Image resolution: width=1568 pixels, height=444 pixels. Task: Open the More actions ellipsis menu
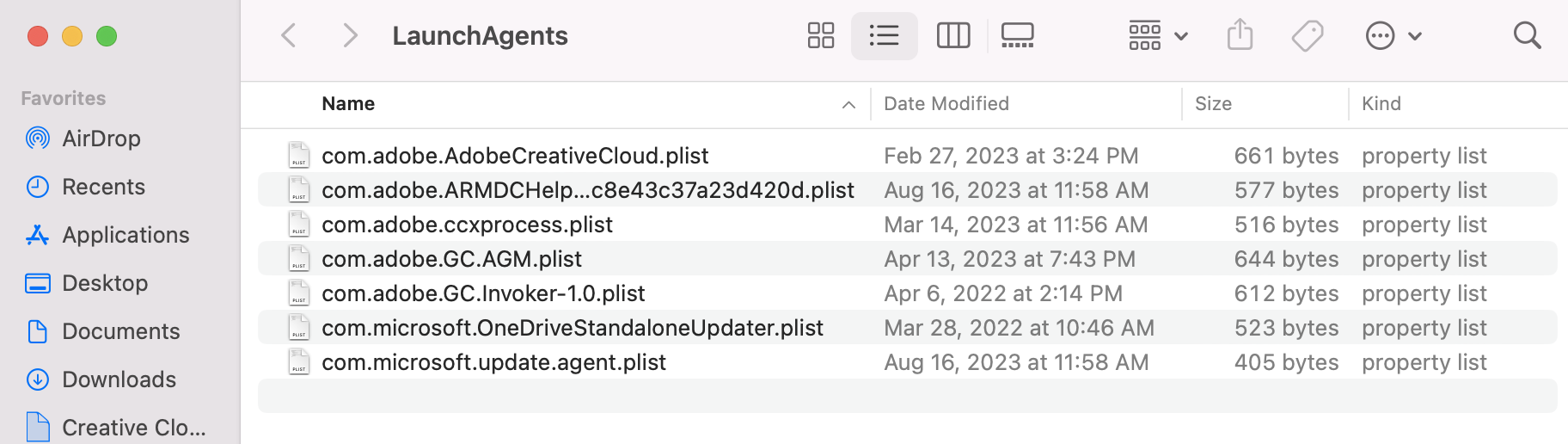click(x=1393, y=35)
